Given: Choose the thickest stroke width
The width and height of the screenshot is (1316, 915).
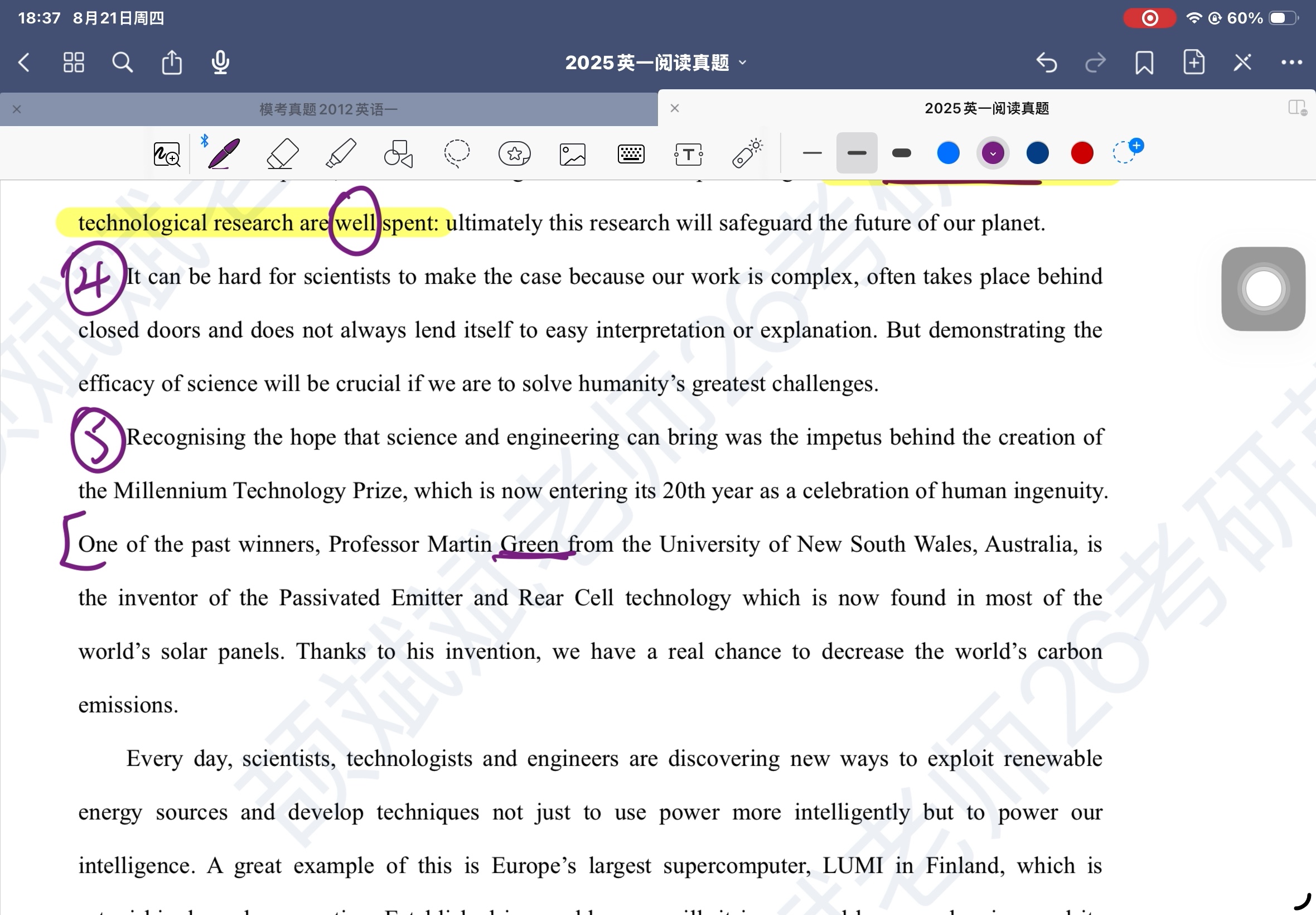Looking at the screenshot, I should point(902,153).
